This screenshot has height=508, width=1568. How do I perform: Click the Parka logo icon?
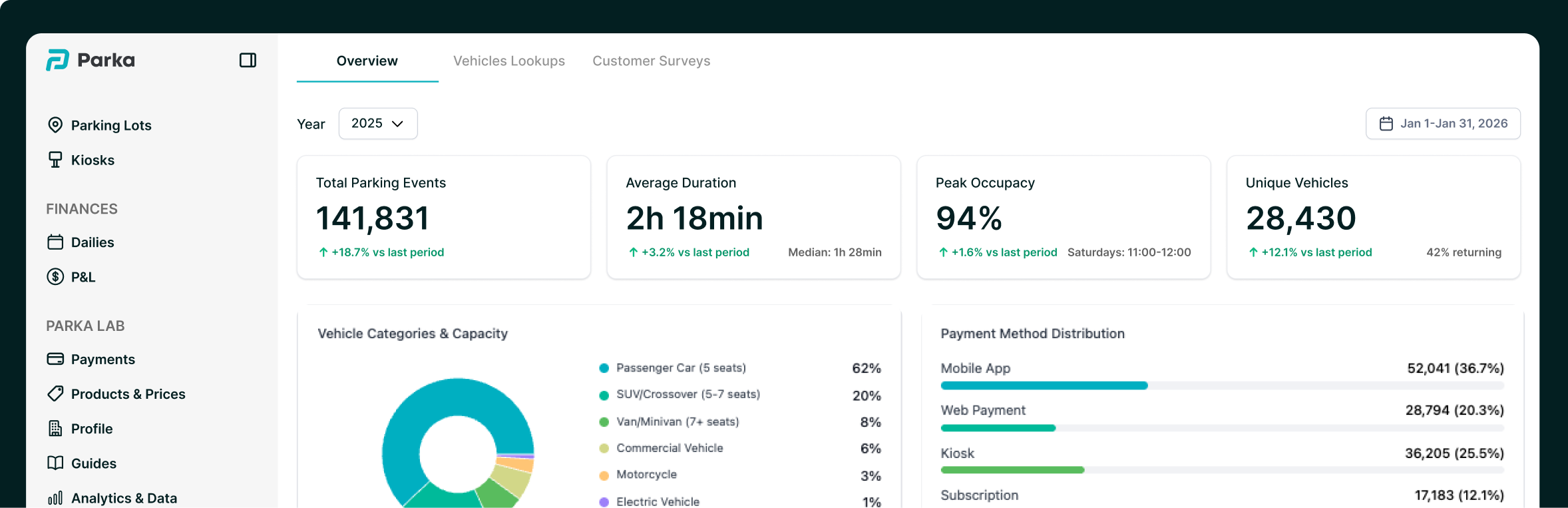tap(57, 60)
